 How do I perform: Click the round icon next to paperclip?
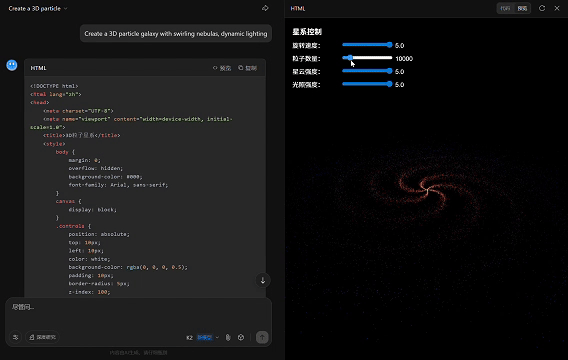[x=241, y=338]
